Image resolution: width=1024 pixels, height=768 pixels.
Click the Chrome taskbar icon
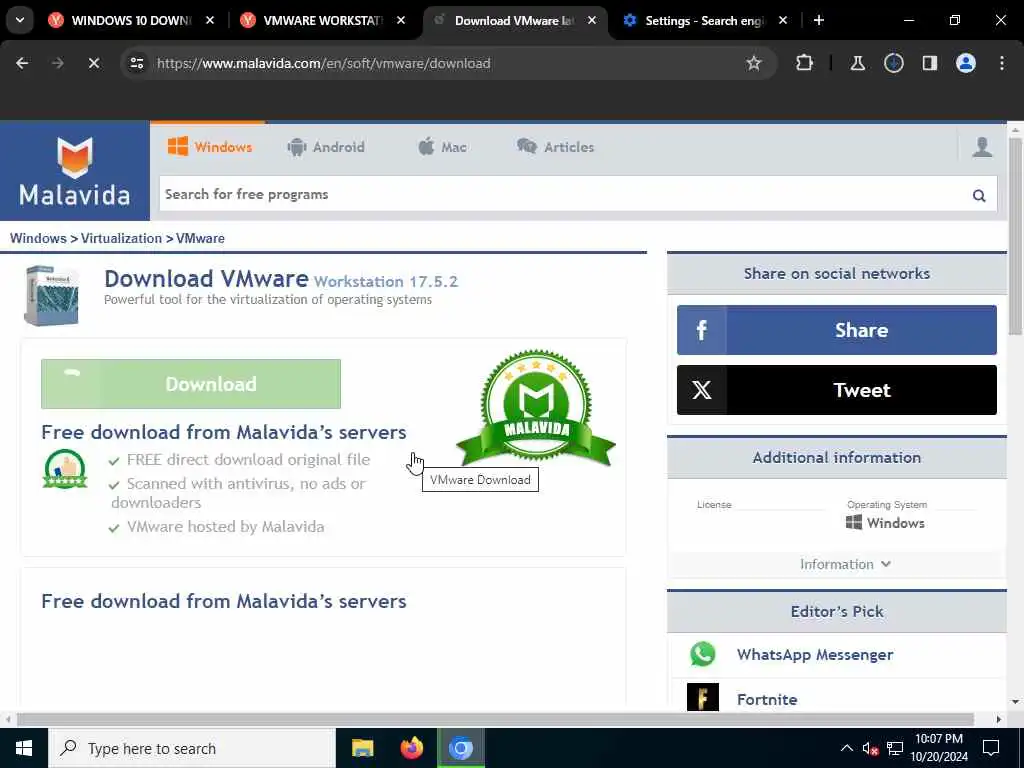tap(460, 748)
